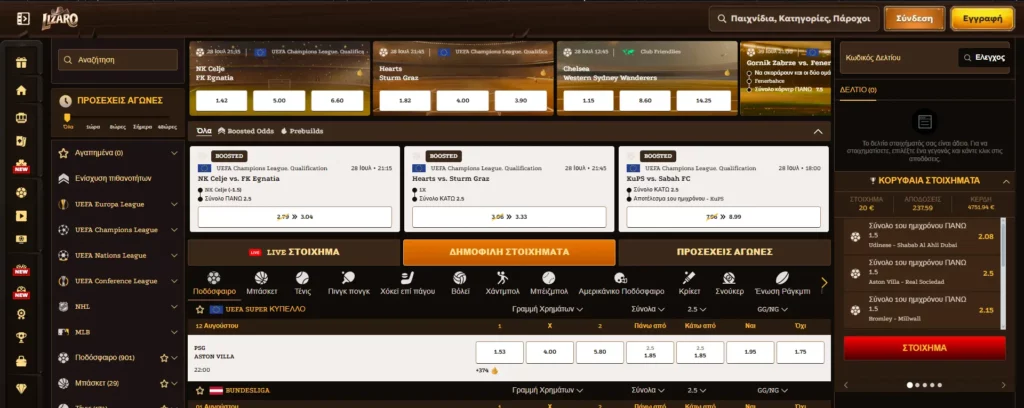
Task: Switch to the Όλα tab
Action: tap(204, 131)
